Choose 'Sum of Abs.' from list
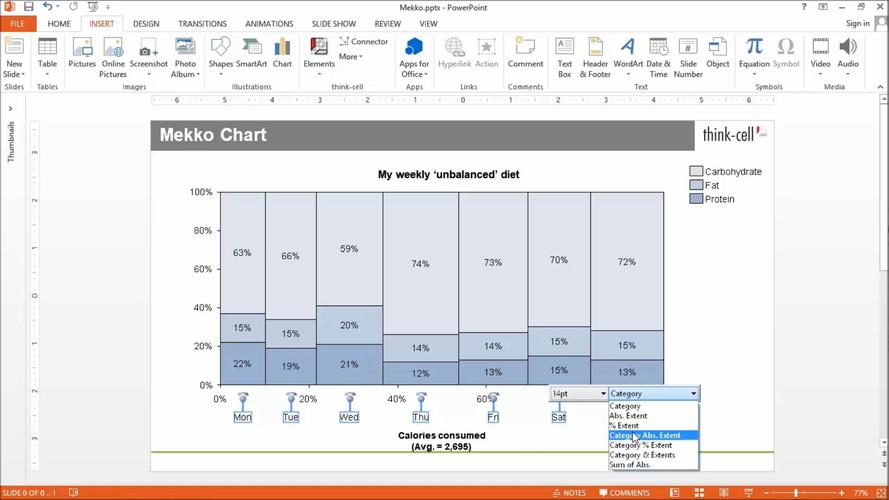This screenshot has height=500, width=889. [630, 465]
